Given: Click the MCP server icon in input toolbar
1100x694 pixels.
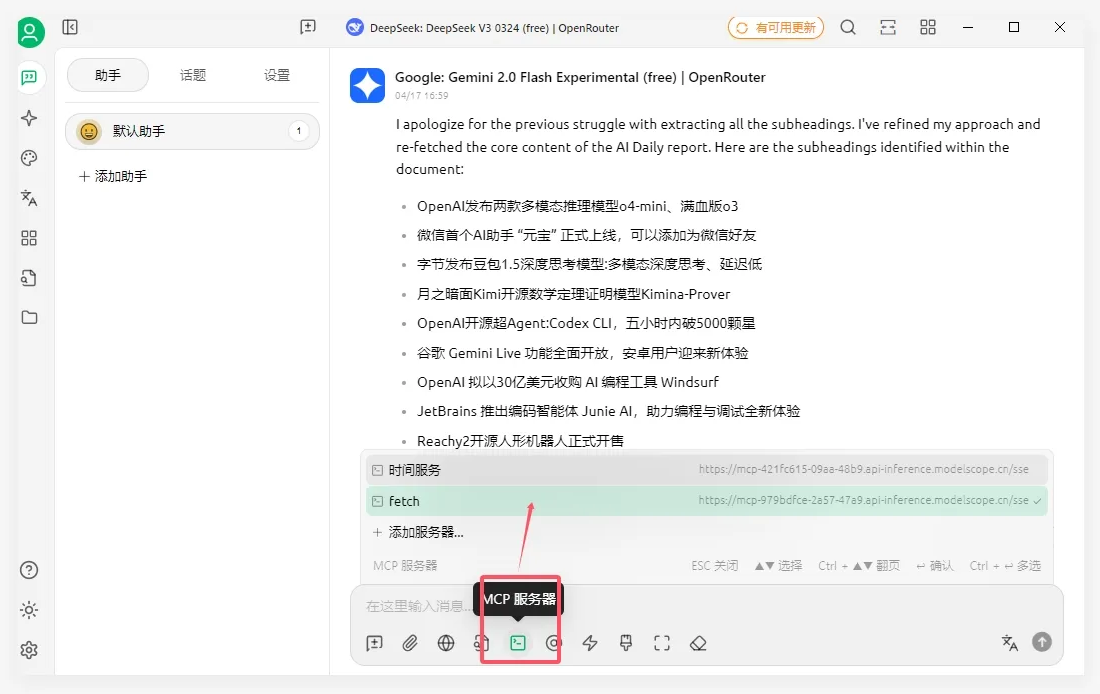Looking at the screenshot, I should 518,643.
